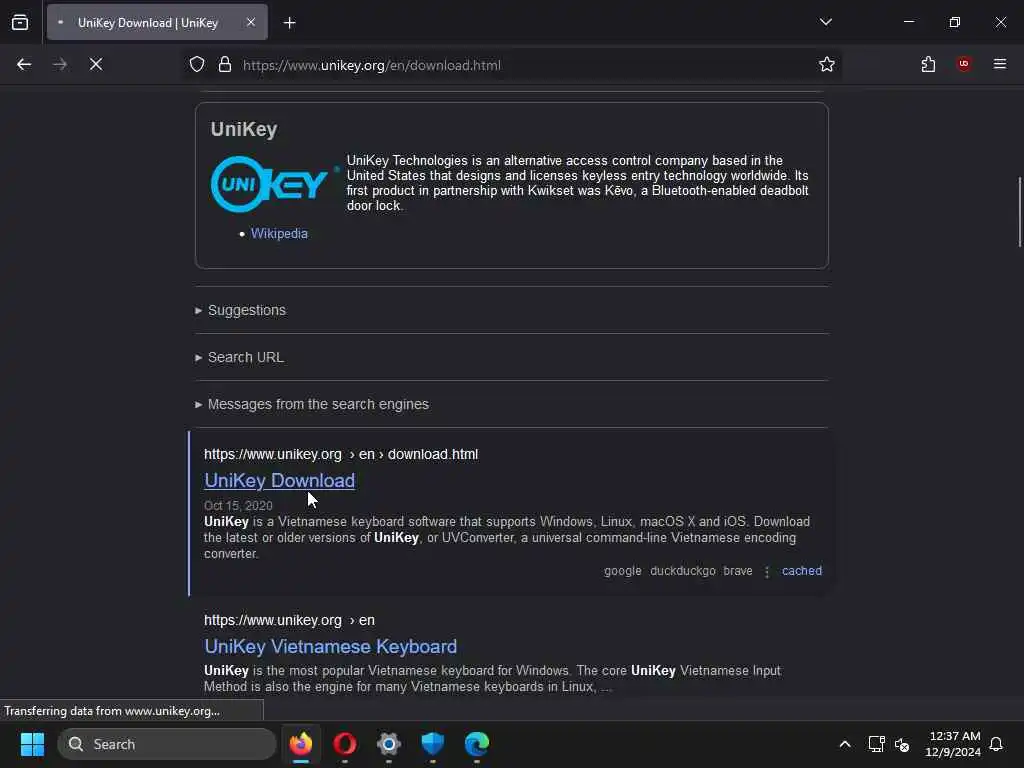Open Microsoft Edge from taskbar
The height and width of the screenshot is (768, 1024).
coord(477,744)
